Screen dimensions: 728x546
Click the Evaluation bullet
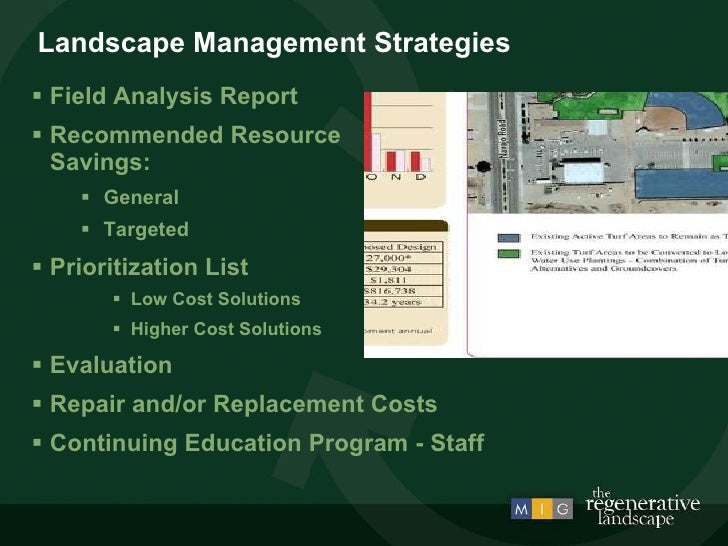click(x=111, y=365)
